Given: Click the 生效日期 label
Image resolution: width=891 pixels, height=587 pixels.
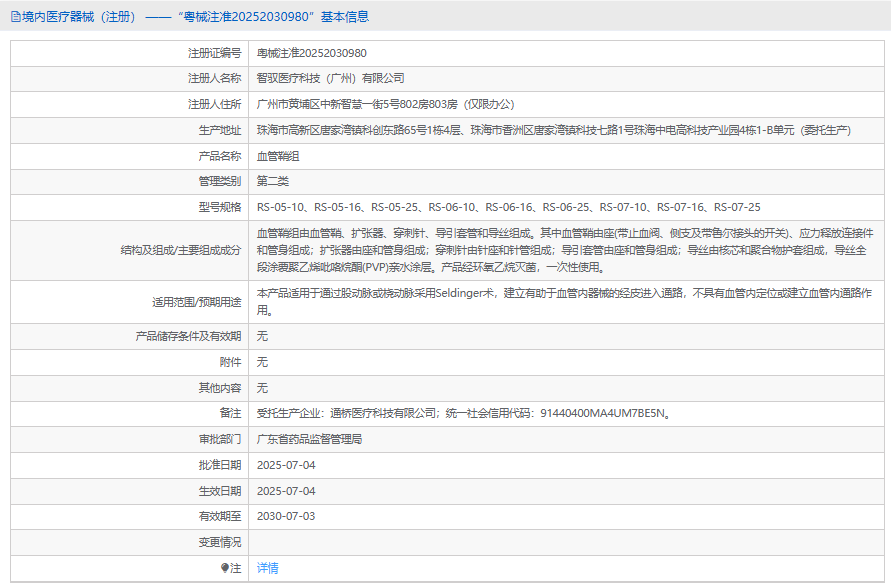Looking at the screenshot, I should pyautogui.click(x=220, y=491).
